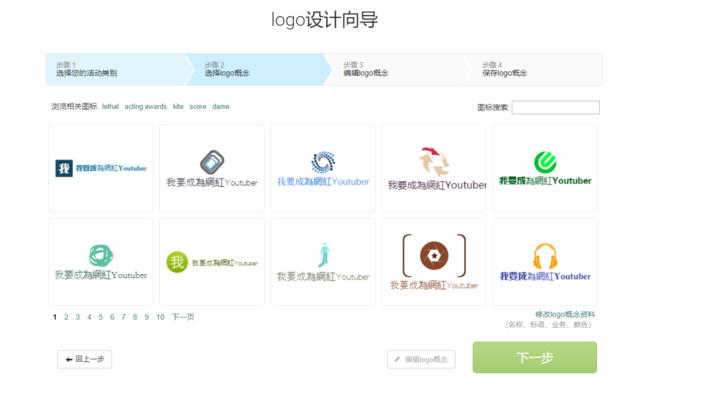Select current page 1 in pagination
The height and width of the screenshot is (406, 728).
[x=55, y=317]
